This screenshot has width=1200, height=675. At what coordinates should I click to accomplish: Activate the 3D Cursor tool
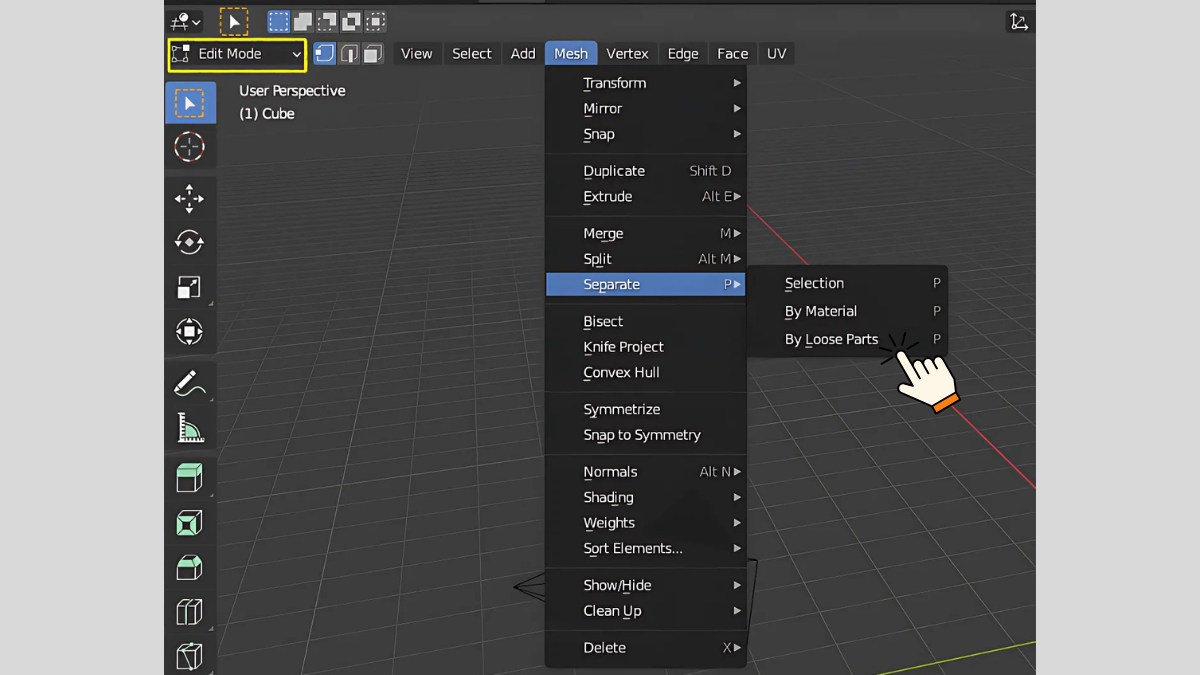(190, 147)
